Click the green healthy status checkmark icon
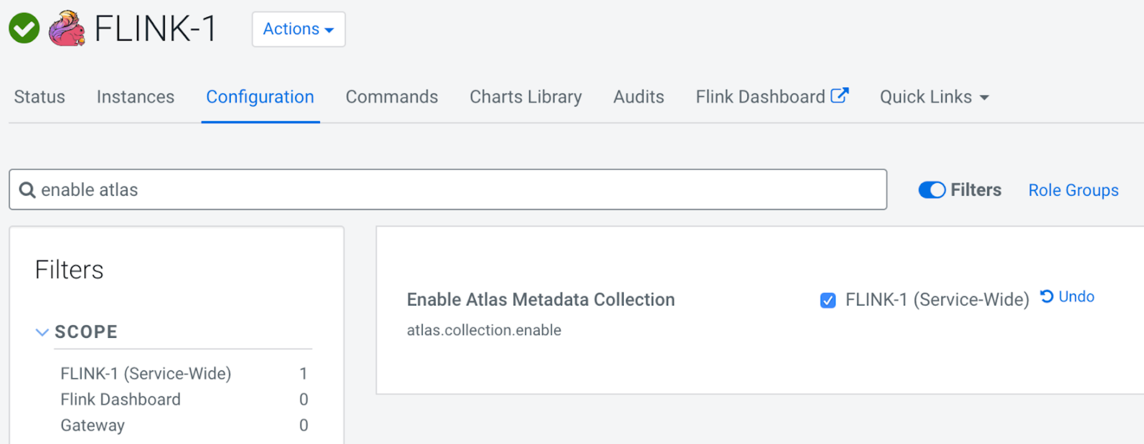The image size is (1144, 444). (x=24, y=29)
